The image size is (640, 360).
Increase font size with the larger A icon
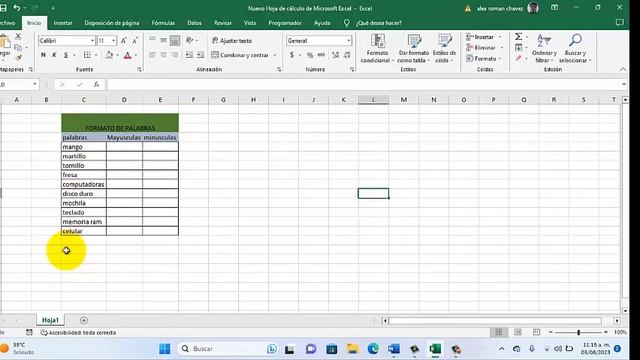pos(124,40)
